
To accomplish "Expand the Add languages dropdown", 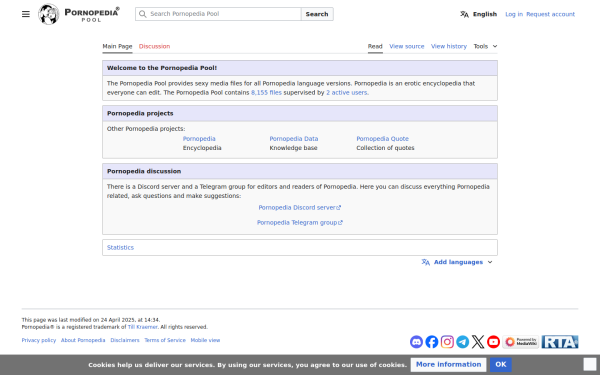I will pos(457,262).
